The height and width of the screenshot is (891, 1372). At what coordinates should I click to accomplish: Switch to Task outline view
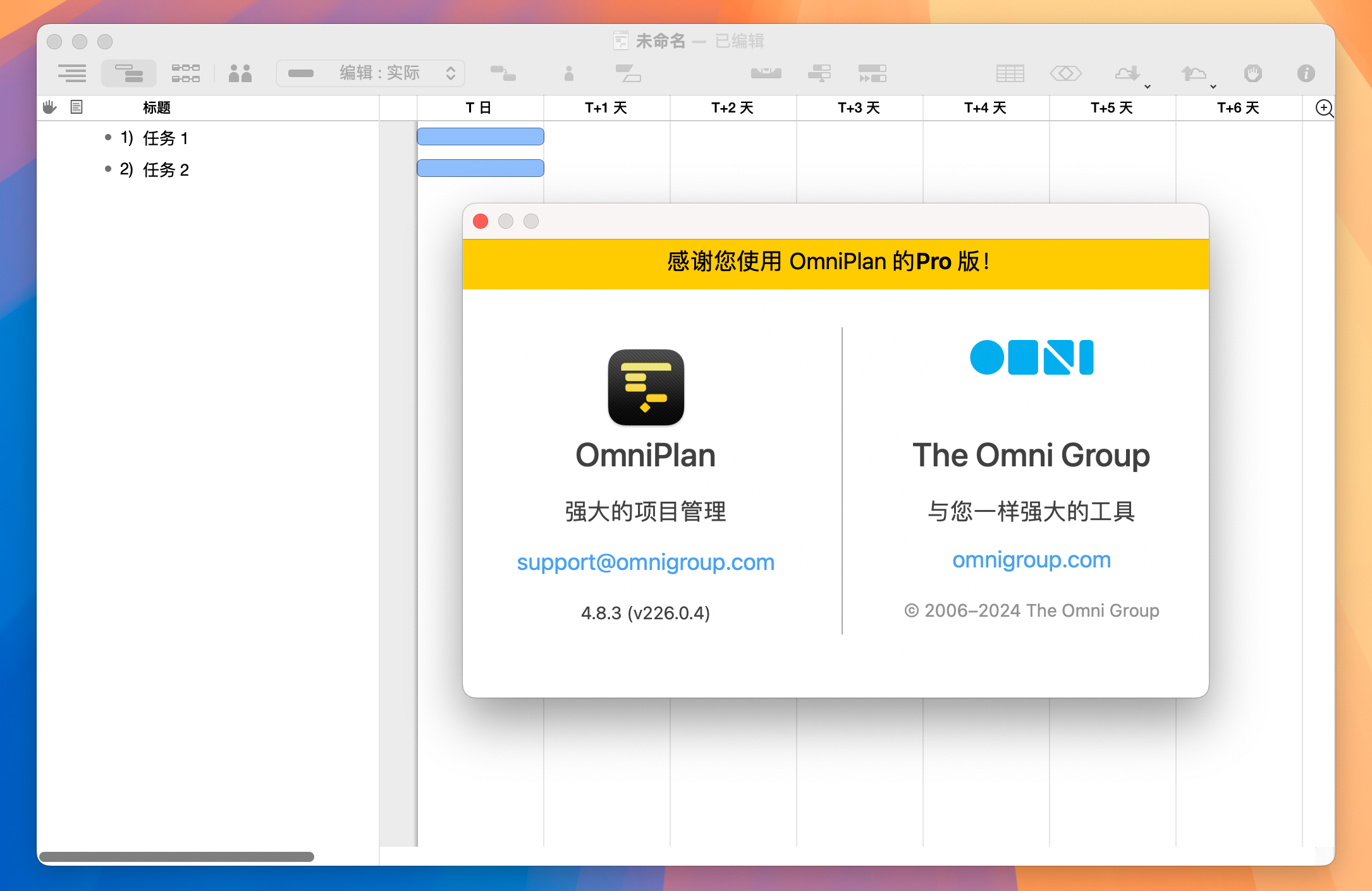tap(72, 73)
